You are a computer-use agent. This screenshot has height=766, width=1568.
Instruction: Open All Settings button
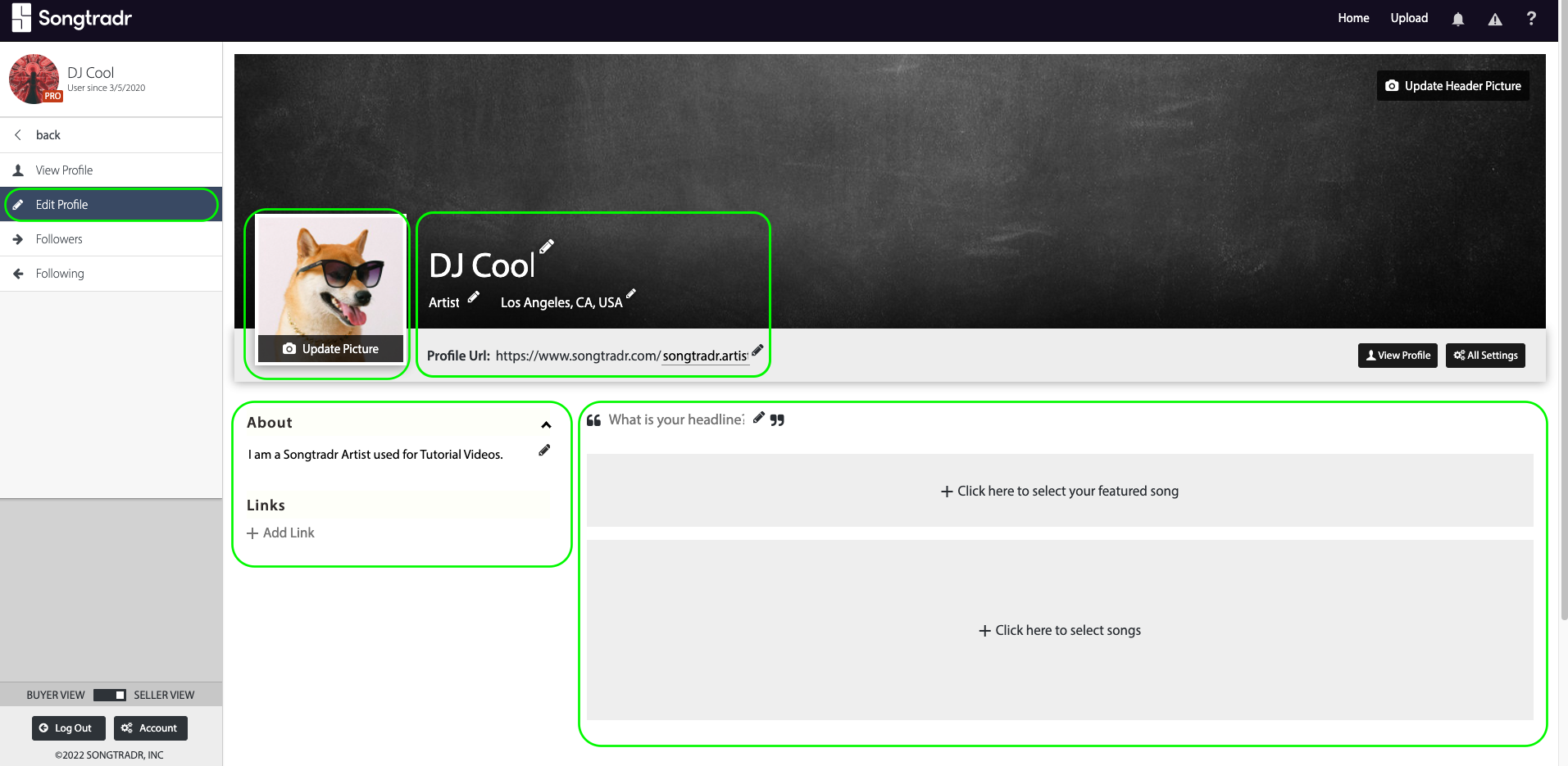pyautogui.click(x=1485, y=356)
